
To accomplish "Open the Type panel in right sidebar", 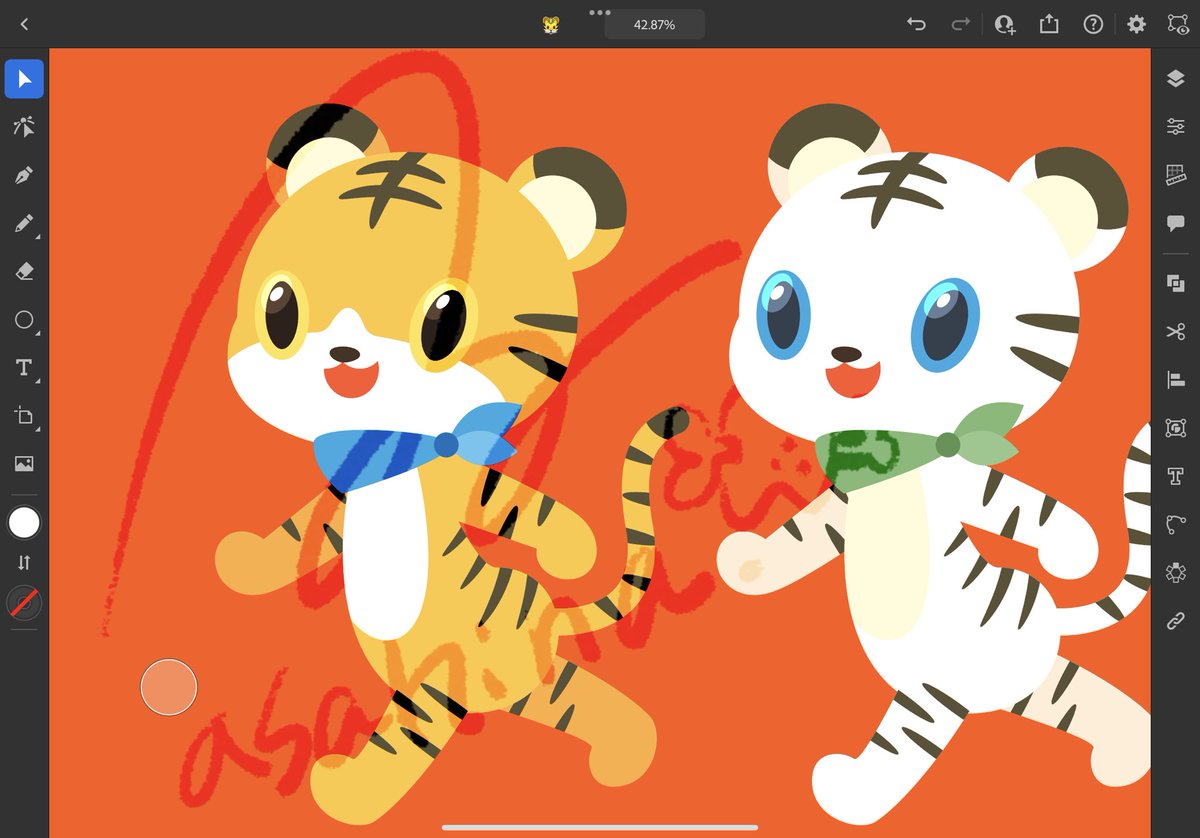I will point(1176,476).
